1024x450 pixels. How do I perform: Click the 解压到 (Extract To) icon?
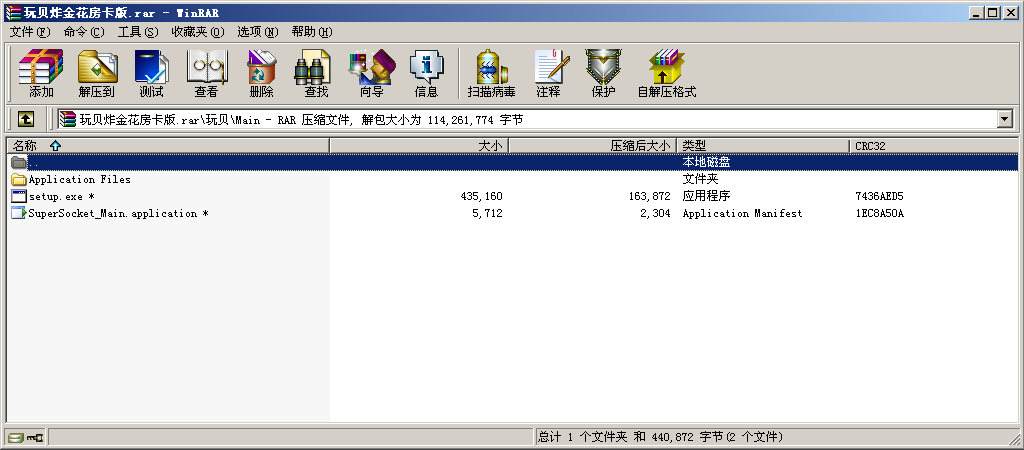click(x=97, y=73)
